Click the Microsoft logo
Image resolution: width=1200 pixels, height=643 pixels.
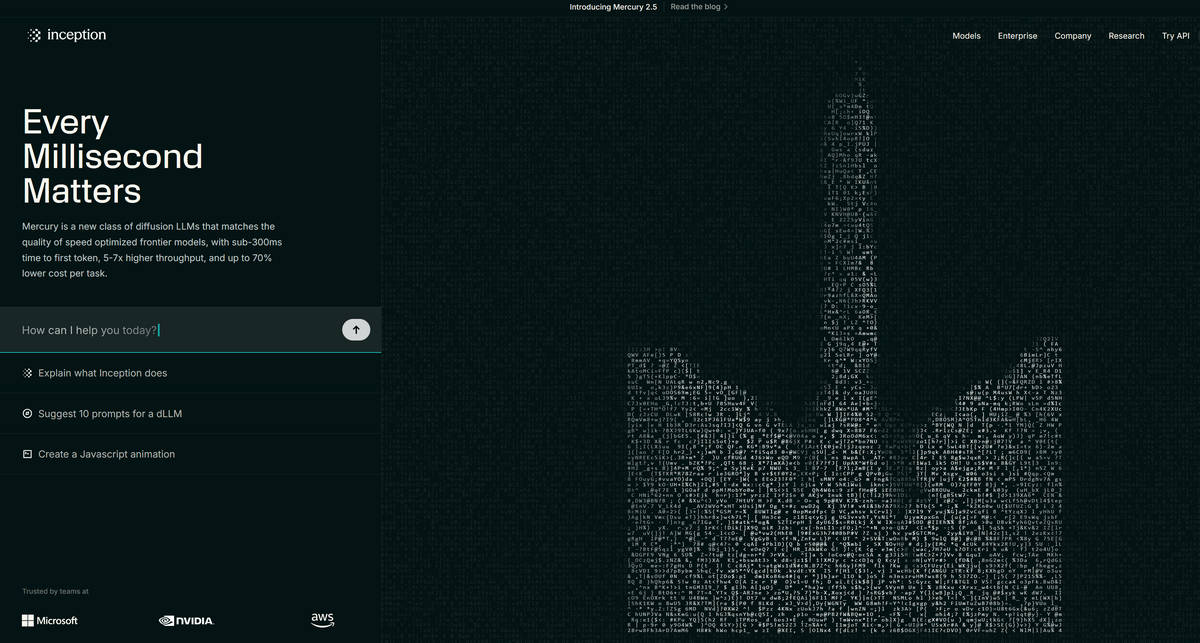click(50, 621)
